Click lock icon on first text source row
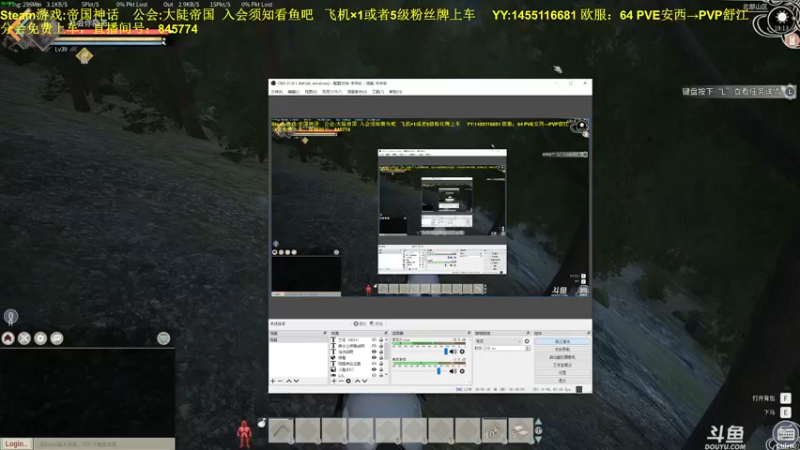 381,340
